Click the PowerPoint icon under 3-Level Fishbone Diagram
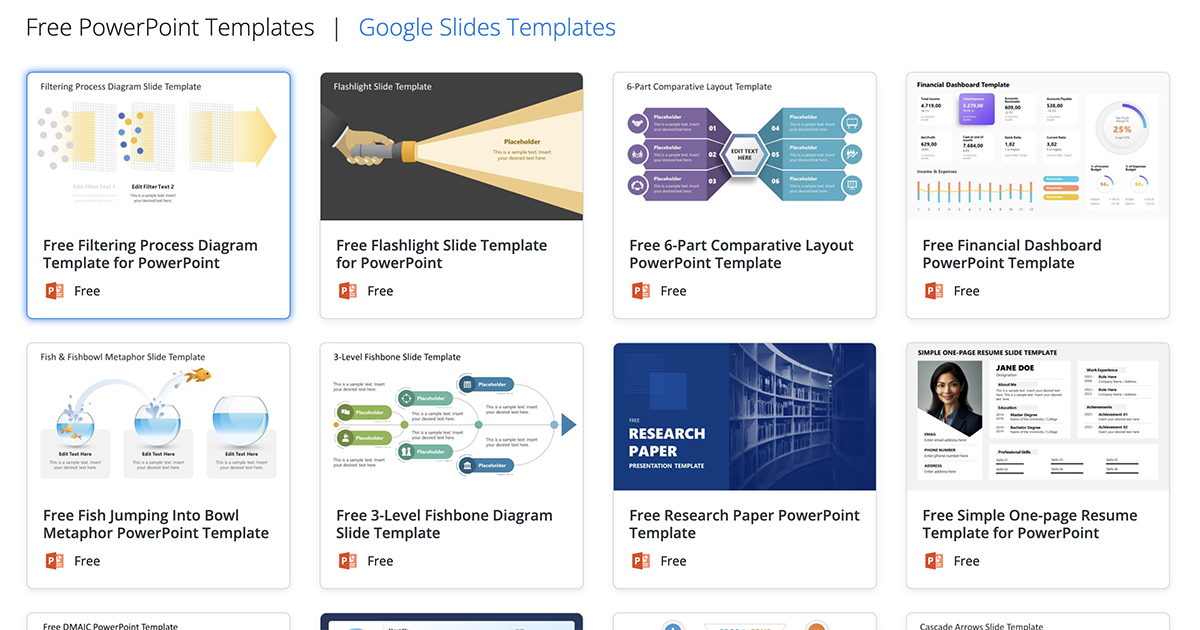The height and width of the screenshot is (630, 1200). coord(347,560)
